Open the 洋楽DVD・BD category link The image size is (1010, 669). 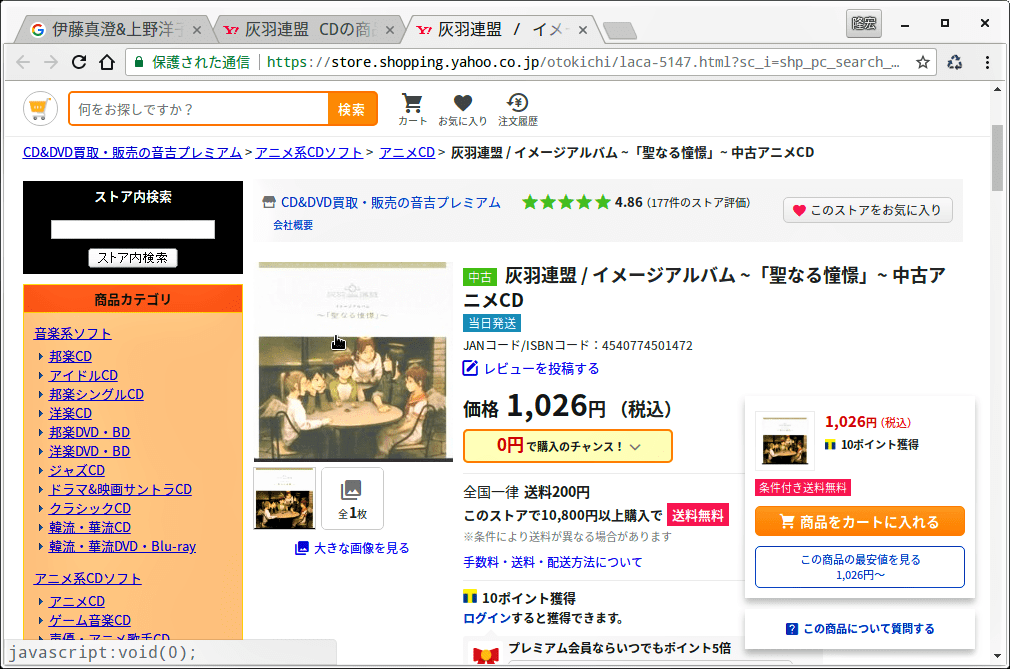[90, 451]
